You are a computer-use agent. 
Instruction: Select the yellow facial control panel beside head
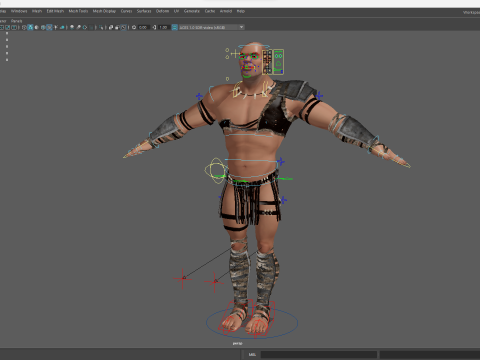(x=273, y=62)
